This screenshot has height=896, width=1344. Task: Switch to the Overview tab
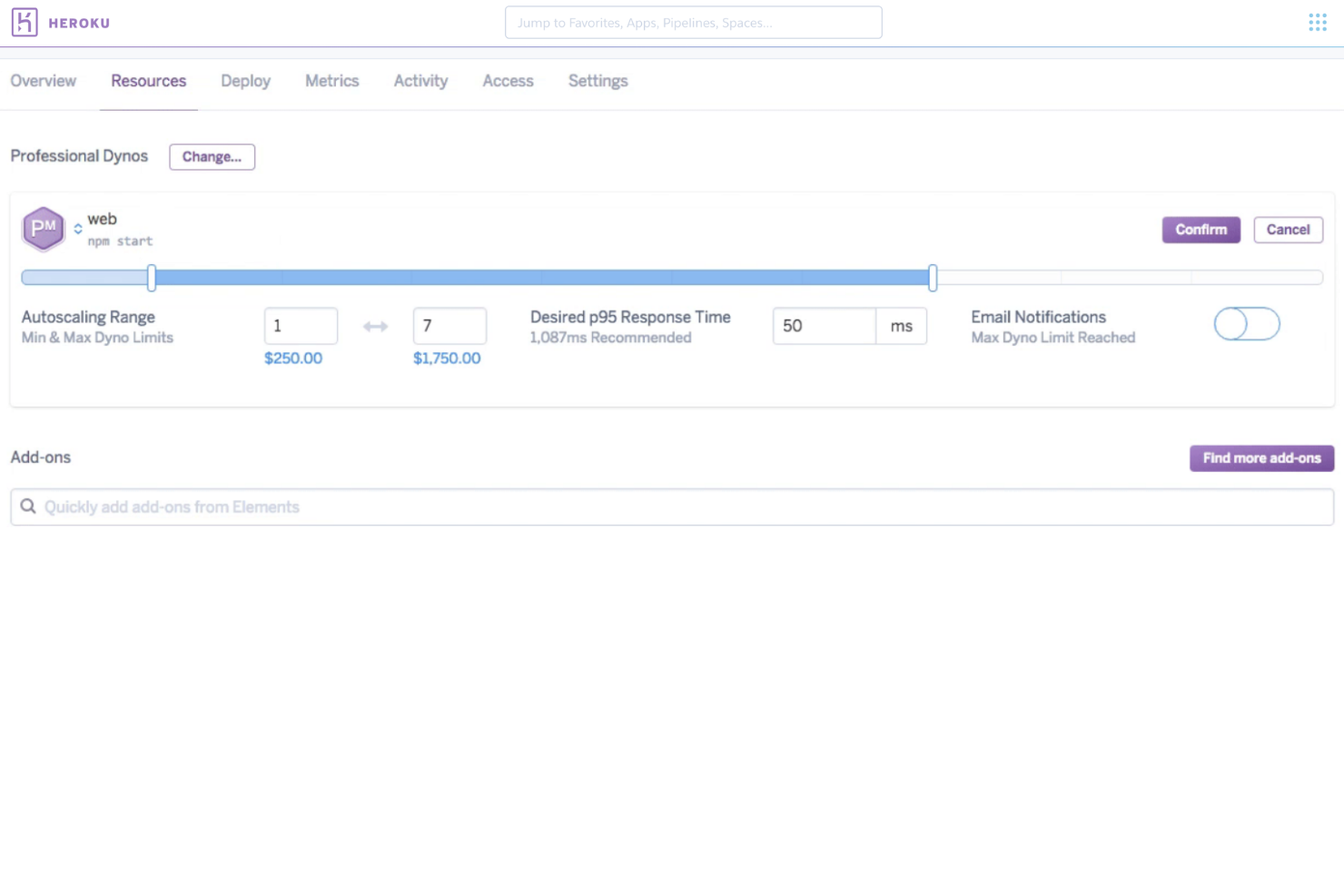tap(43, 81)
